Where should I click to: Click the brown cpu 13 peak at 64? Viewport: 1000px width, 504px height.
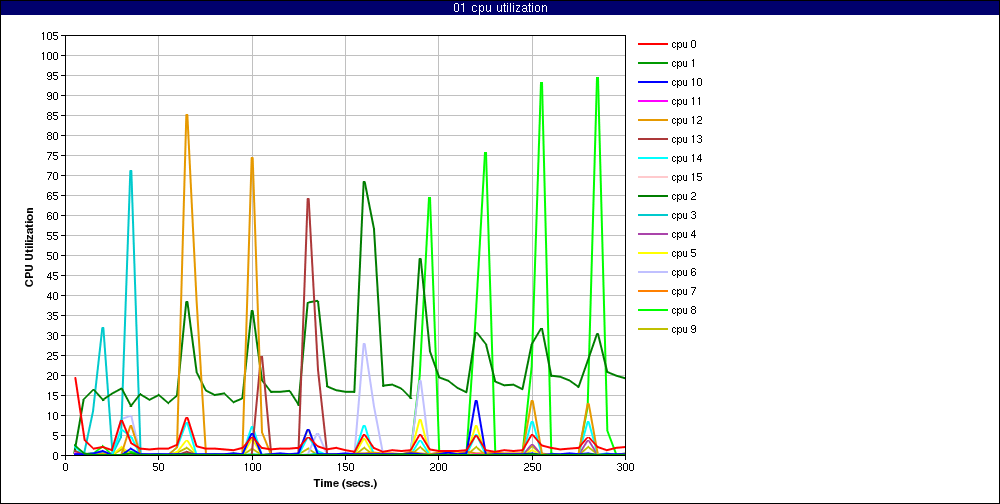pyautogui.click(x=308, y=199)
